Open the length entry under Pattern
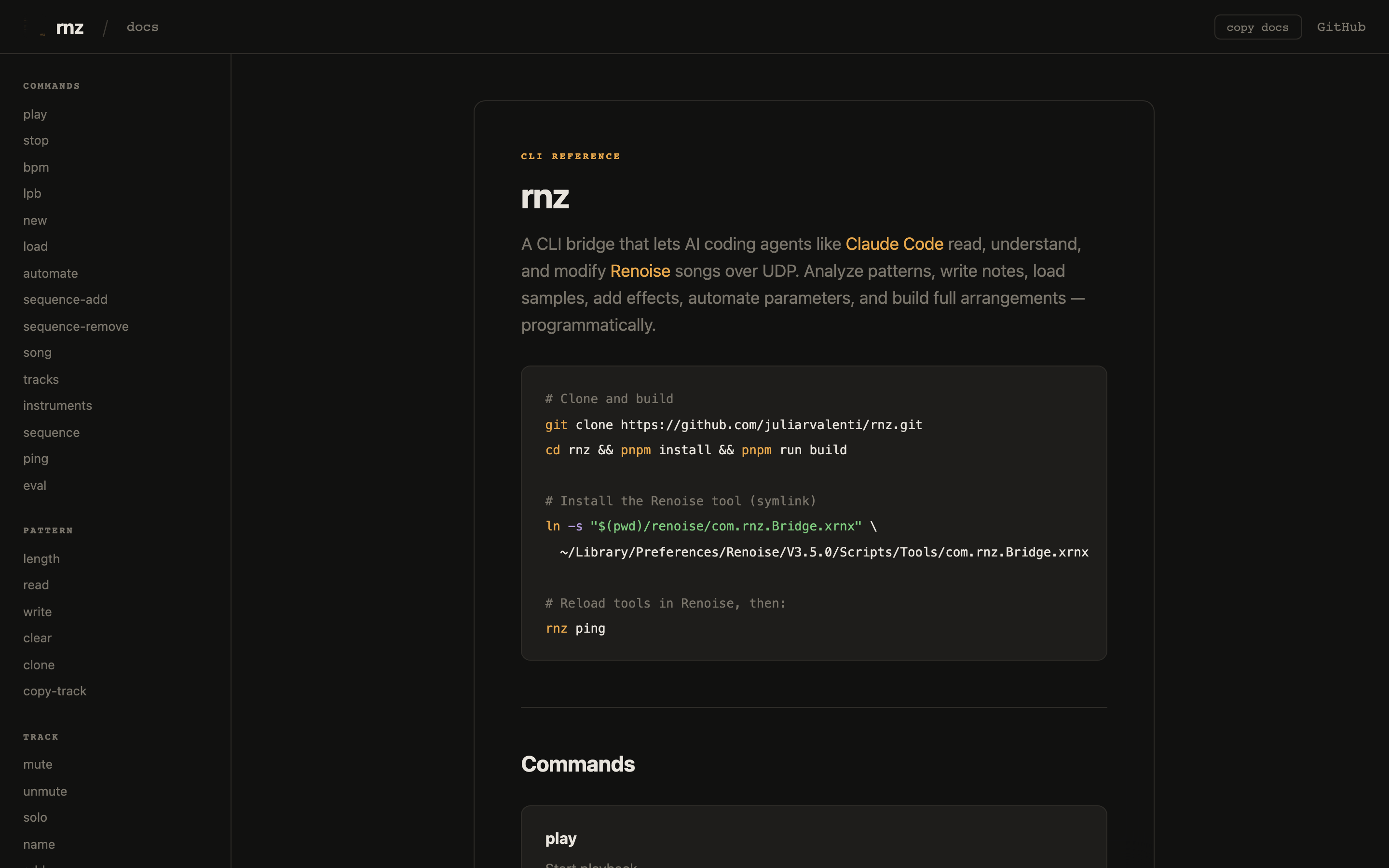The width and height of the screenshot is (1389, 868). [41, 558]
